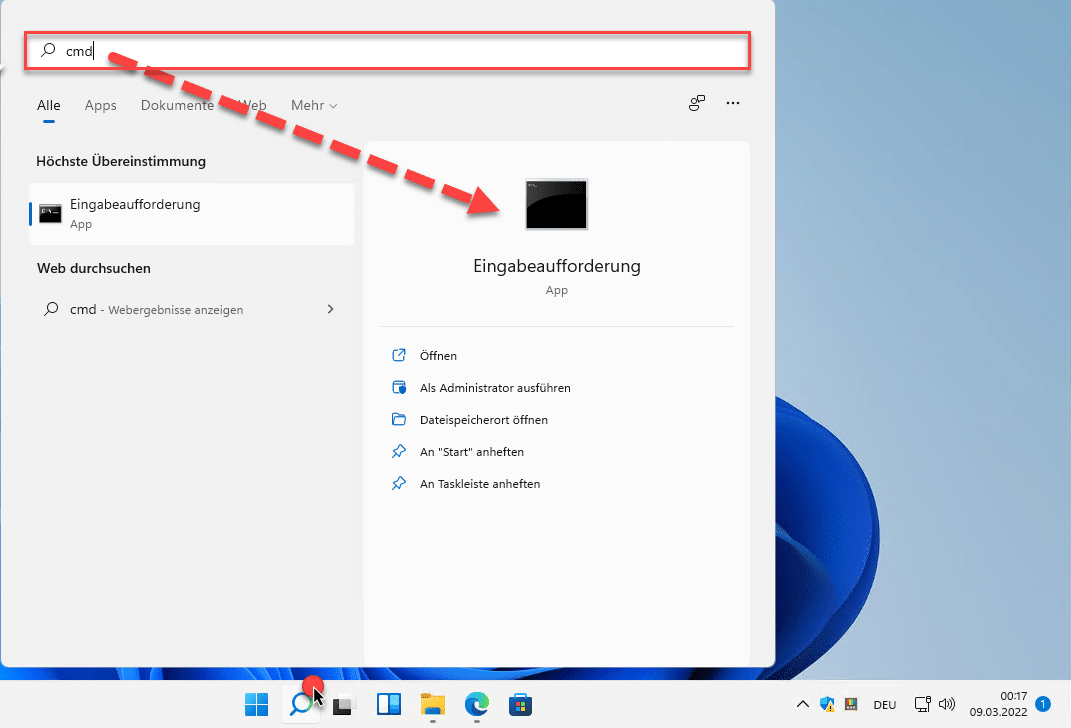
Task: Click the pin icon for Taskleiste anheften
Action: coord(399,484)
